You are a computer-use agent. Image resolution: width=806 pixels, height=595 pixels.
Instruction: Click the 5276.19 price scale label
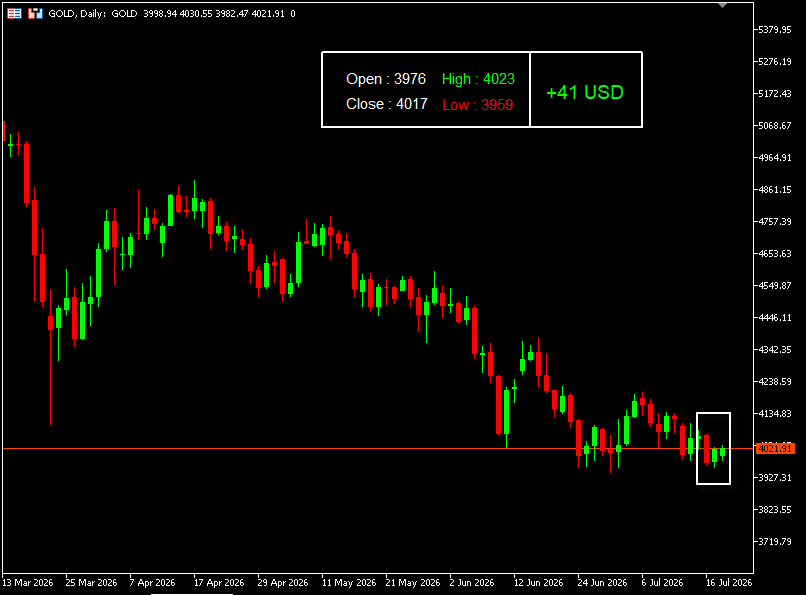(x=775, y=62)
